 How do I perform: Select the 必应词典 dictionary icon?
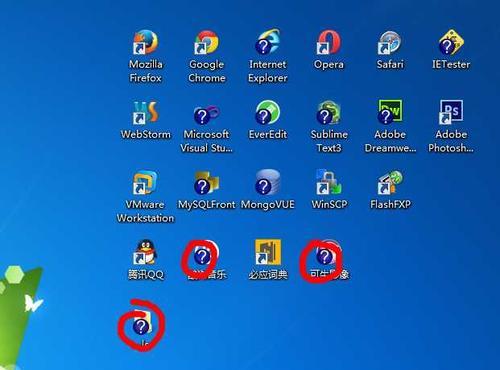268,253
